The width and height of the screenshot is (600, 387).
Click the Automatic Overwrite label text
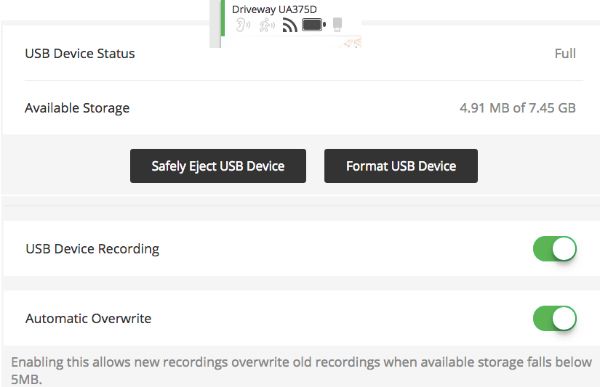click(88, 318)
